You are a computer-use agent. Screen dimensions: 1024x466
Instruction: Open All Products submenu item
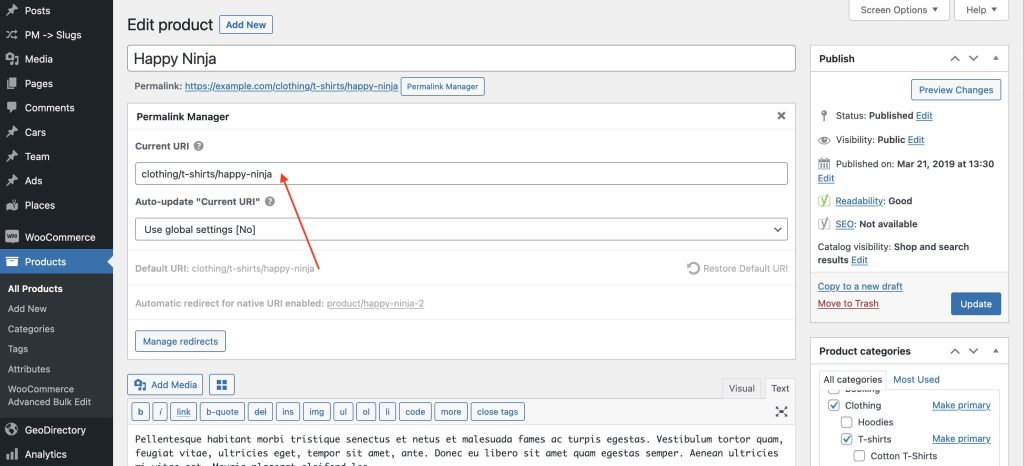pos(35,288)
